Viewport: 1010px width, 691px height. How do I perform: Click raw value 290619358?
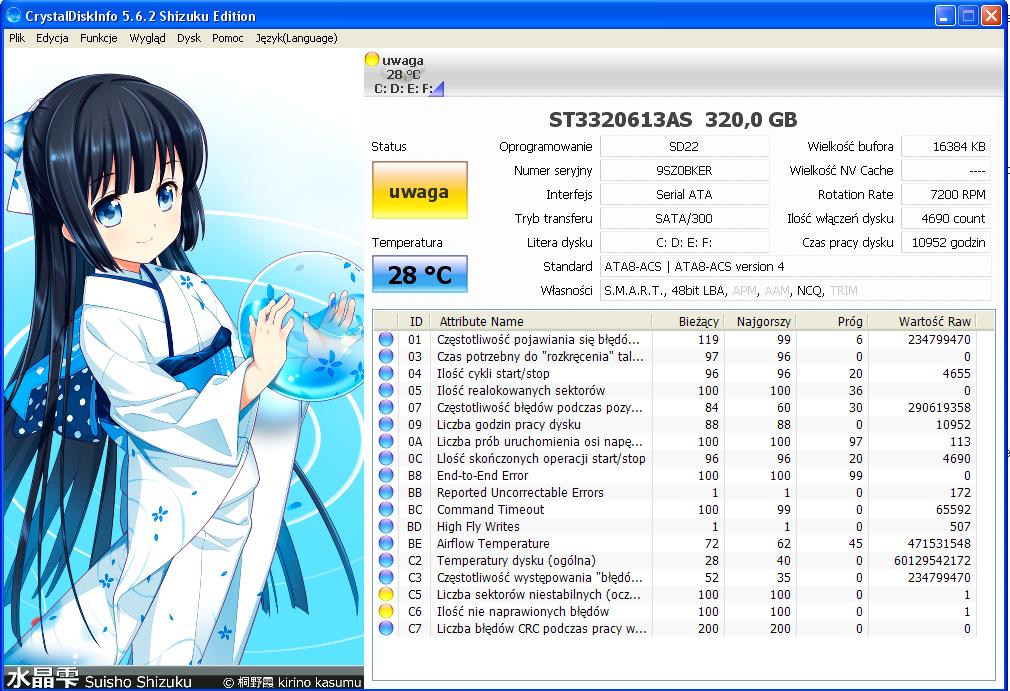click(939, 408)
